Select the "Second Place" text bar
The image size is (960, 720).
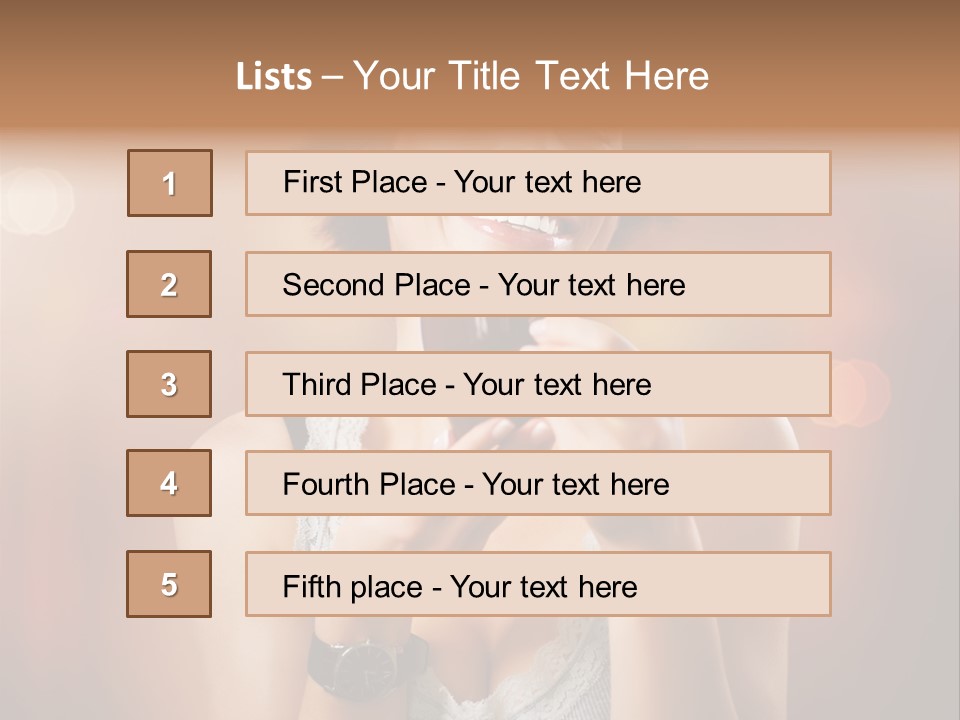538,284
